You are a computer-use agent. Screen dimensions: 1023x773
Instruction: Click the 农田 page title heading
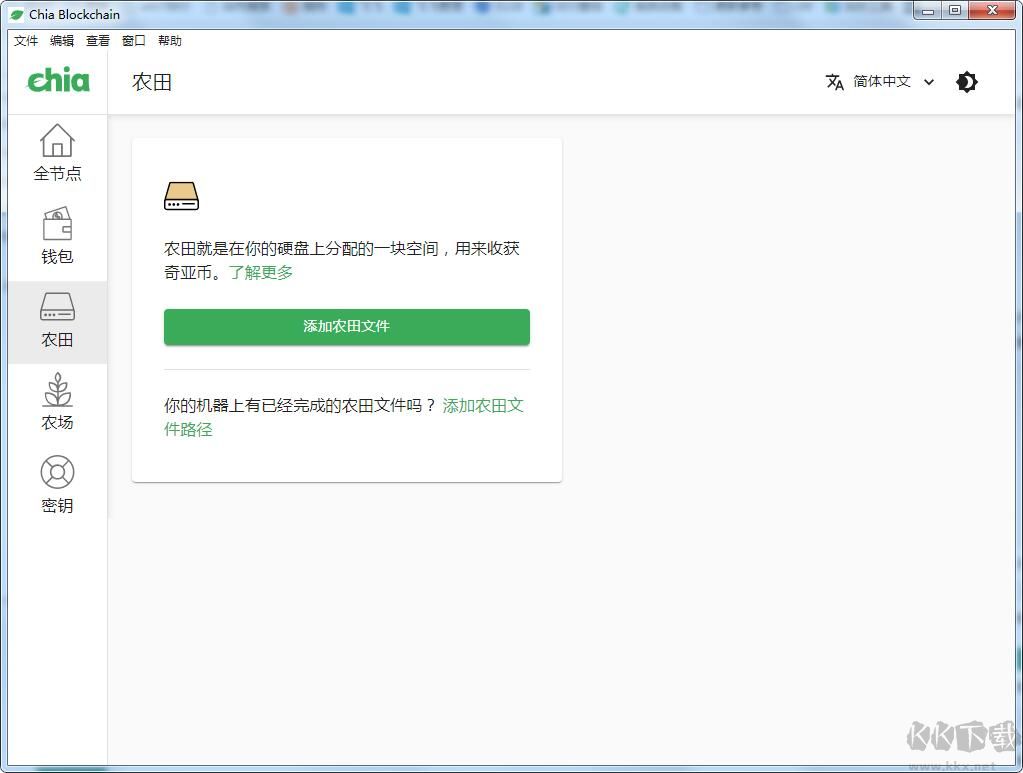(x=151, y=82)
